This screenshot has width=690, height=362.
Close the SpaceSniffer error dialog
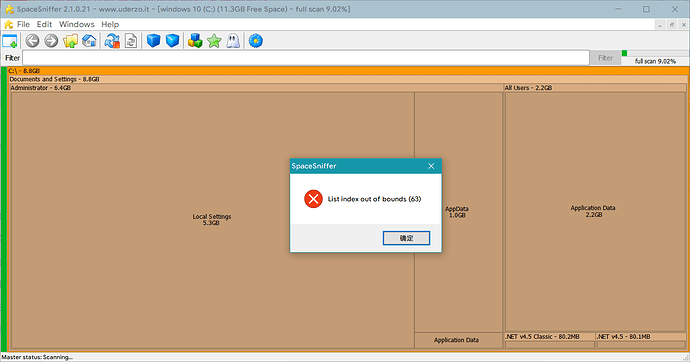point(431,166)
